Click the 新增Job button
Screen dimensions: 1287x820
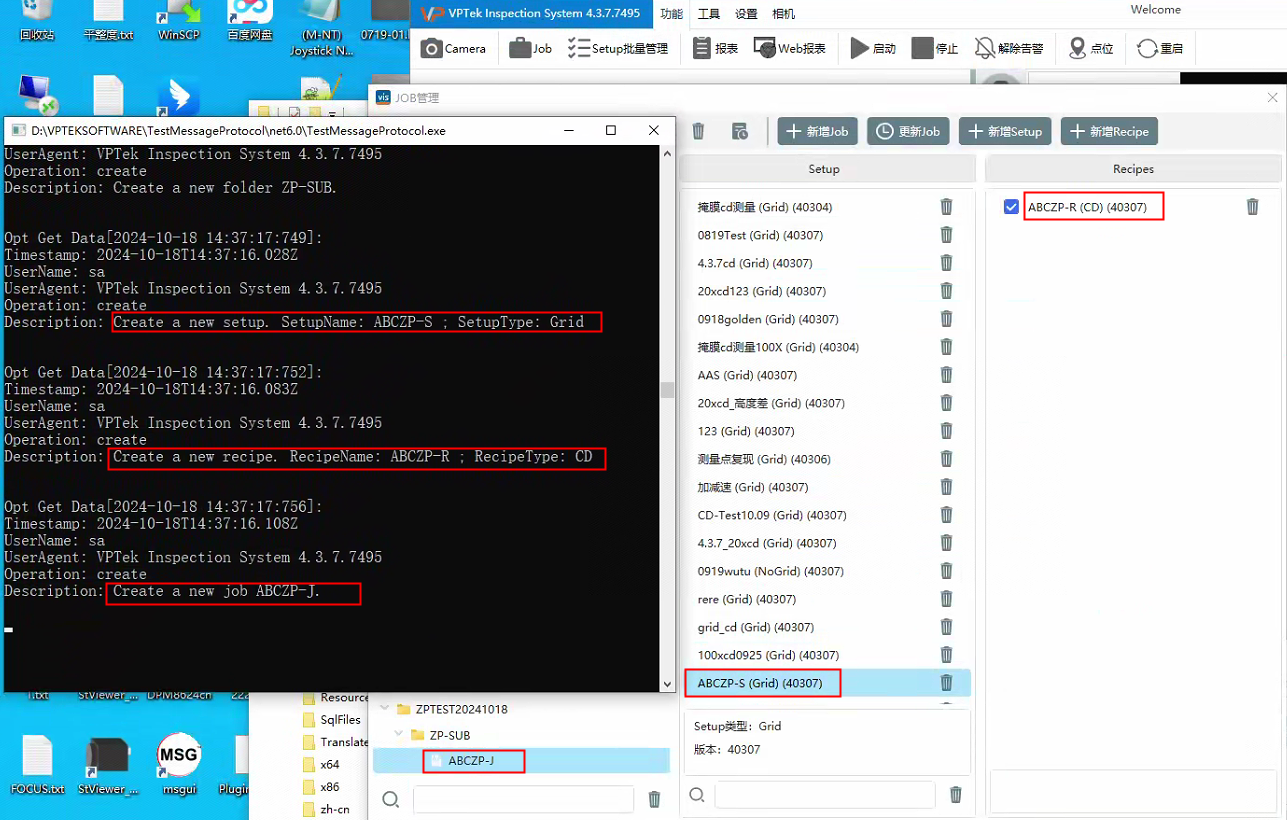tap(818, 131)
